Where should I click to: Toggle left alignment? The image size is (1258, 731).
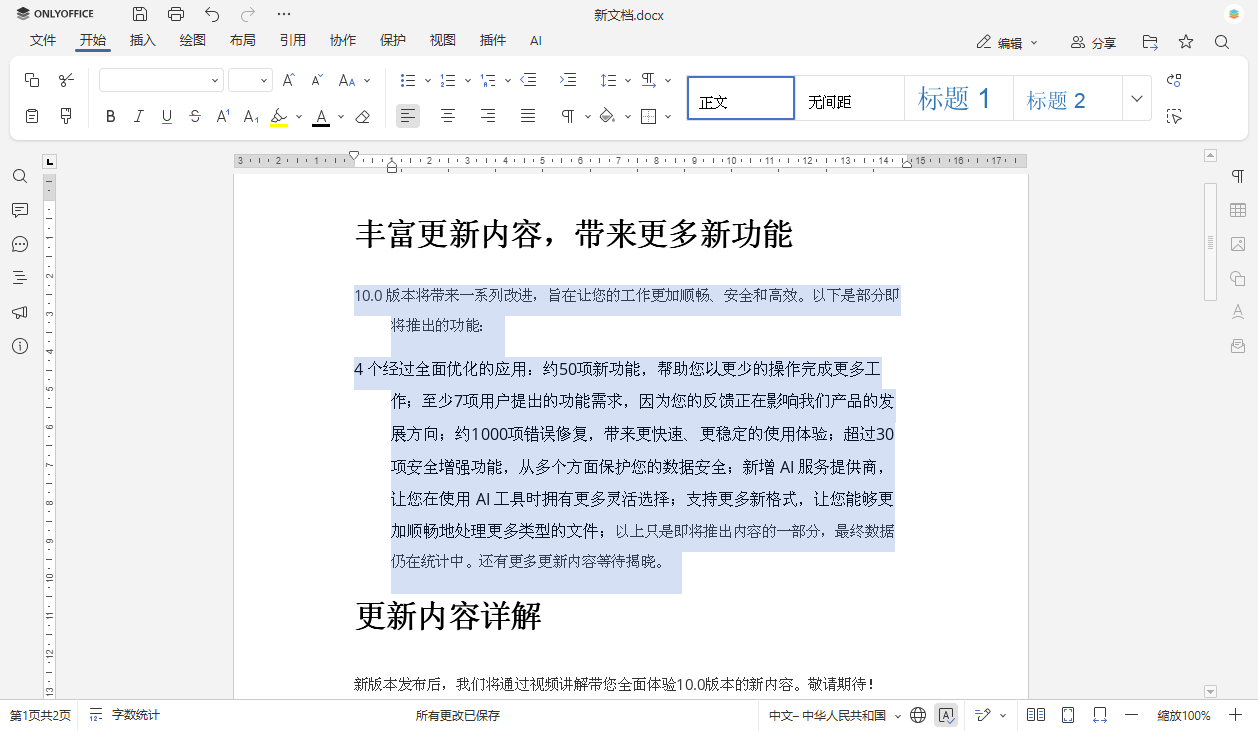[x=408, y=116]
